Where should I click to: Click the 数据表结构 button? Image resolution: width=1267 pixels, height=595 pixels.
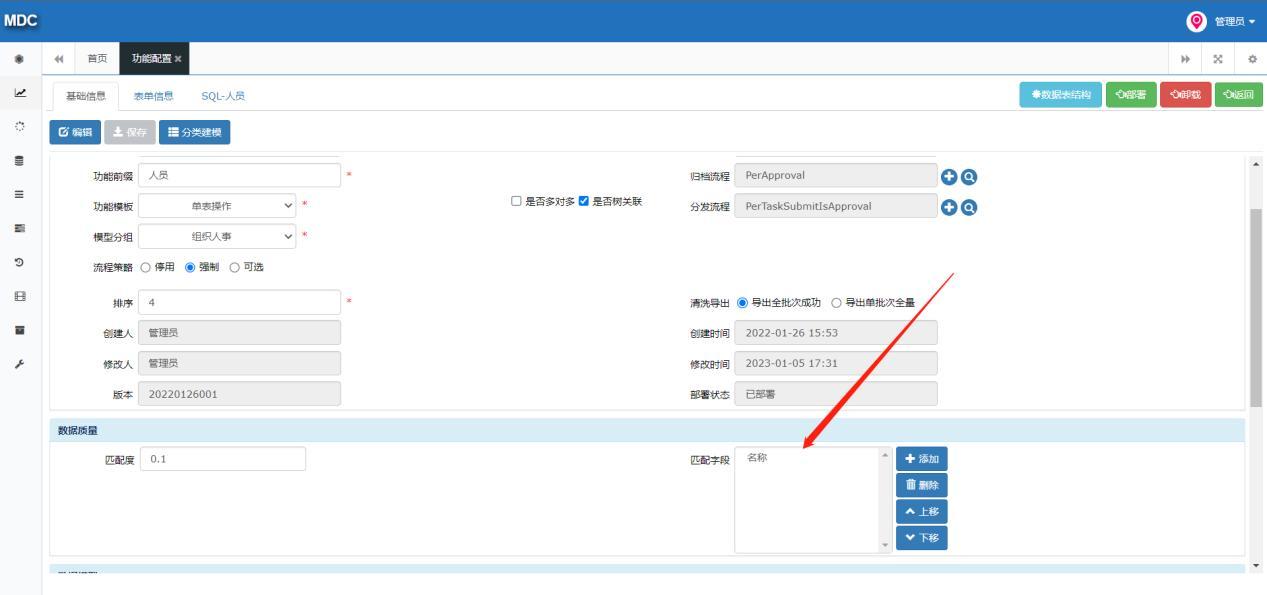point(1061,95)
